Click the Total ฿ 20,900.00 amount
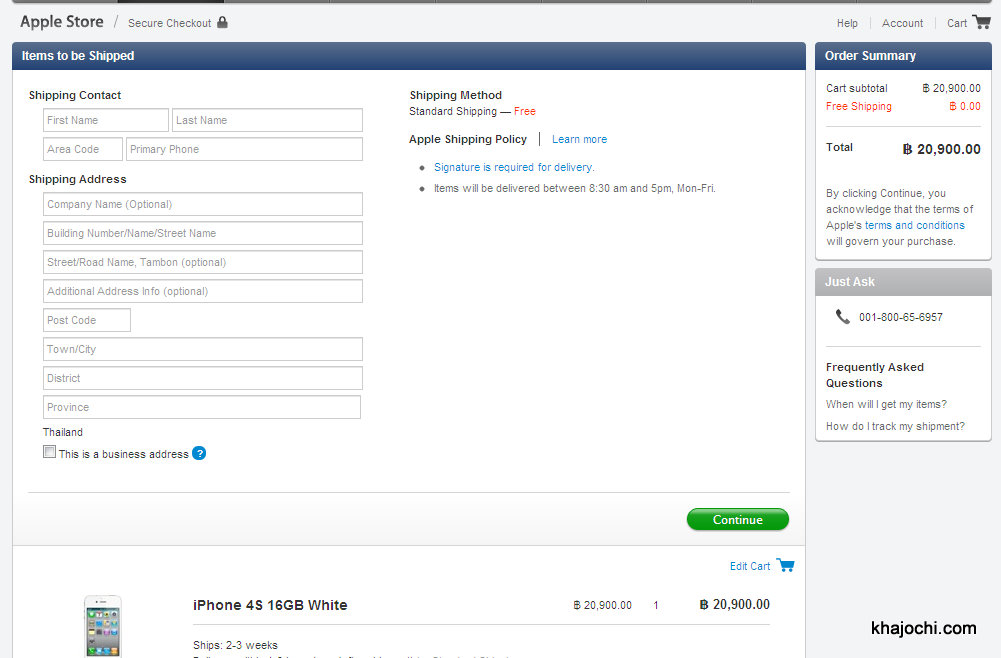This screenshot has width=1001, height=658. tap(941, 149)
